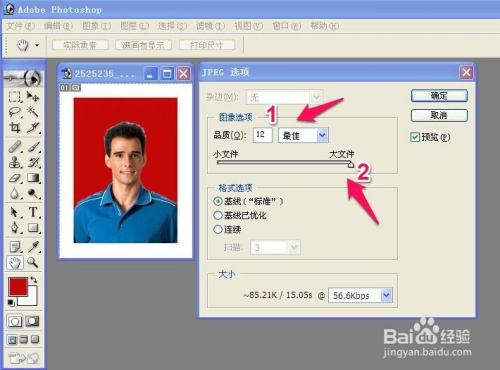Select the 基线已优化 radio option
500x370 pixels.
(x=218, y=215)
